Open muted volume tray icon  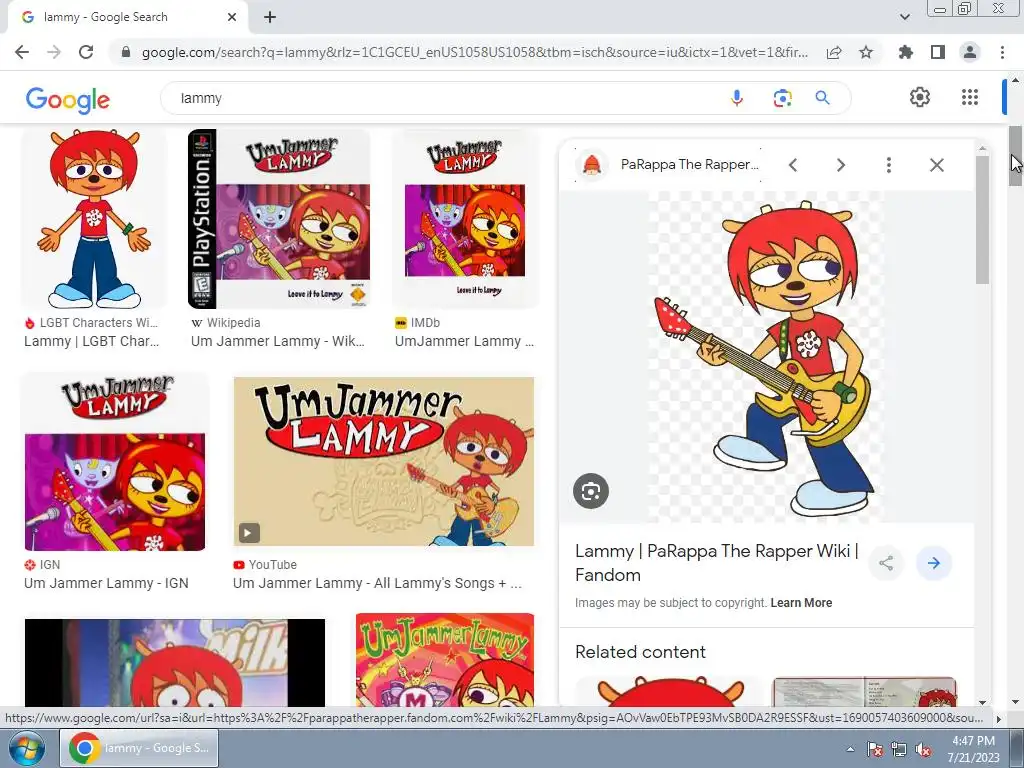pos(923,749)
